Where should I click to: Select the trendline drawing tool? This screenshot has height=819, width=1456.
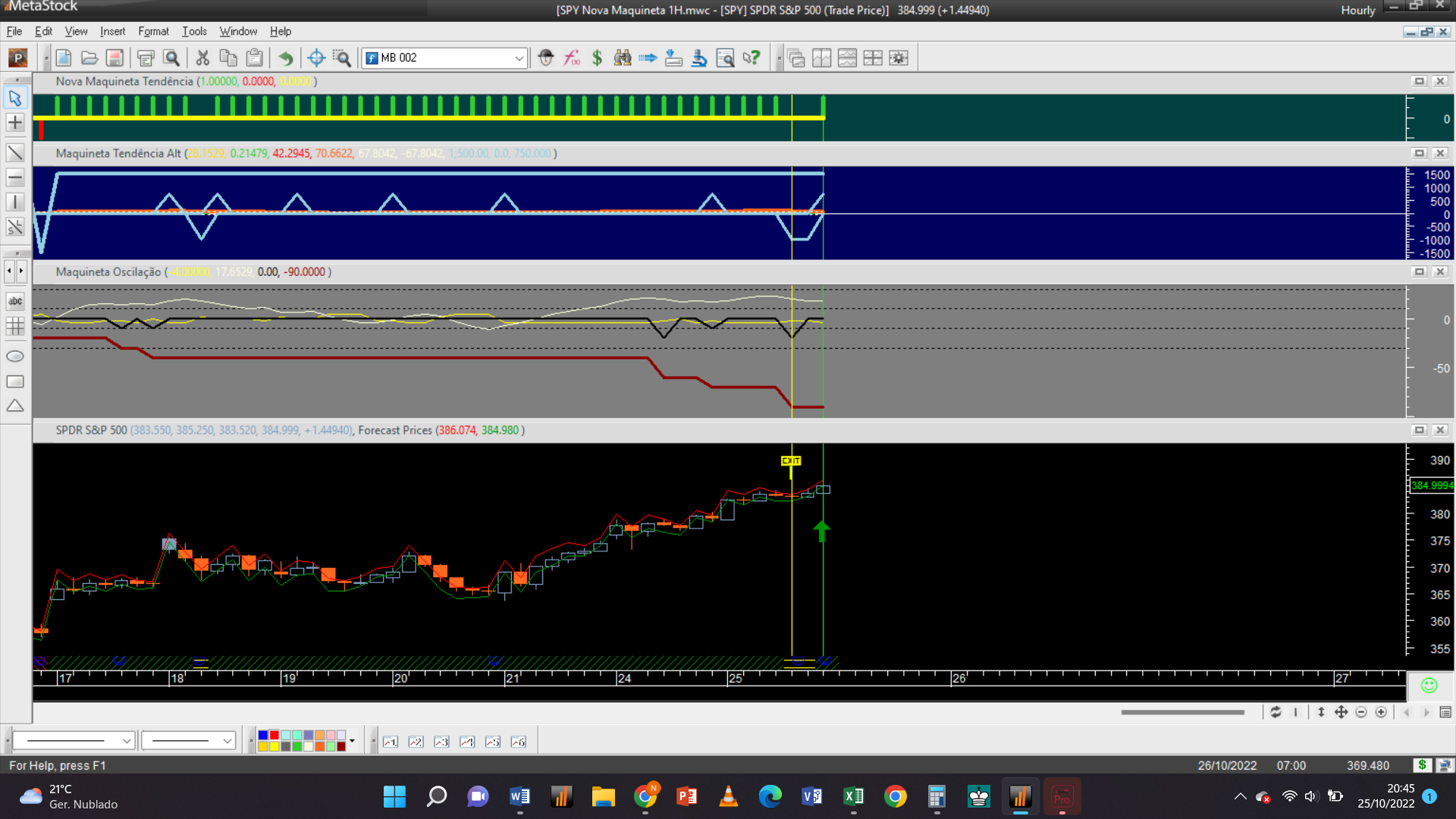point(15,153)
